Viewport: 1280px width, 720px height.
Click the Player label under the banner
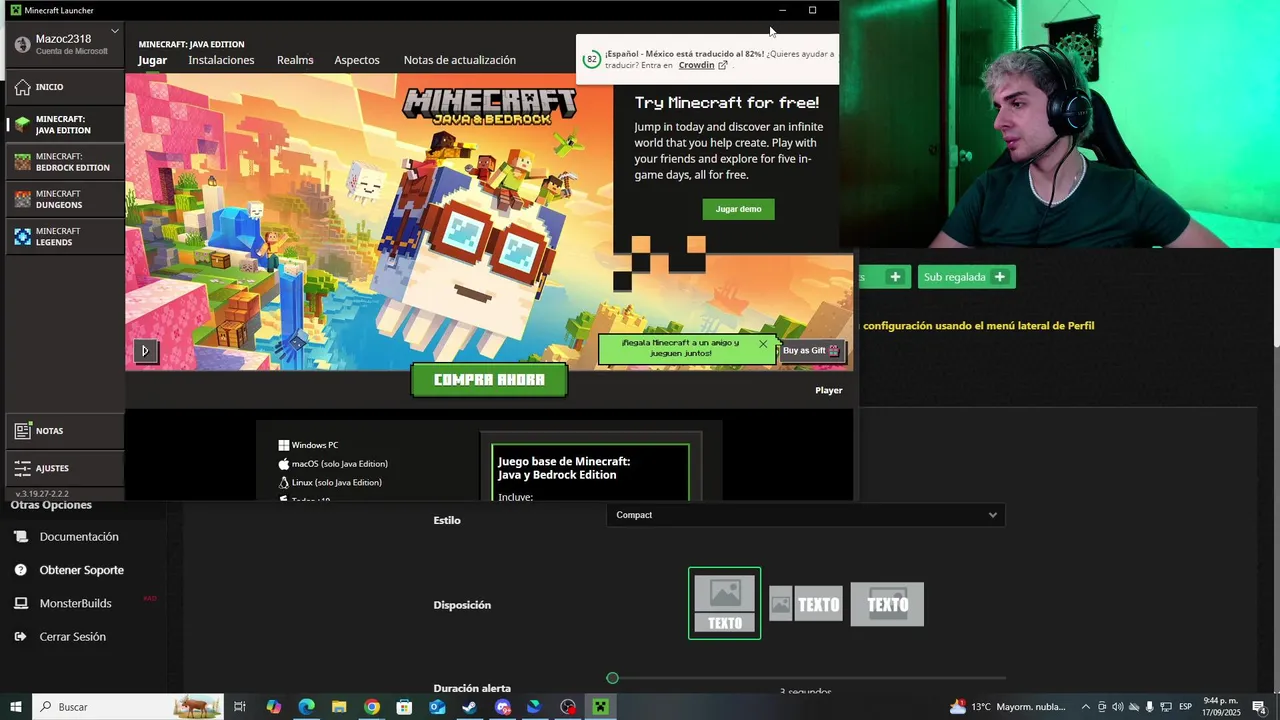pos(828,390)
